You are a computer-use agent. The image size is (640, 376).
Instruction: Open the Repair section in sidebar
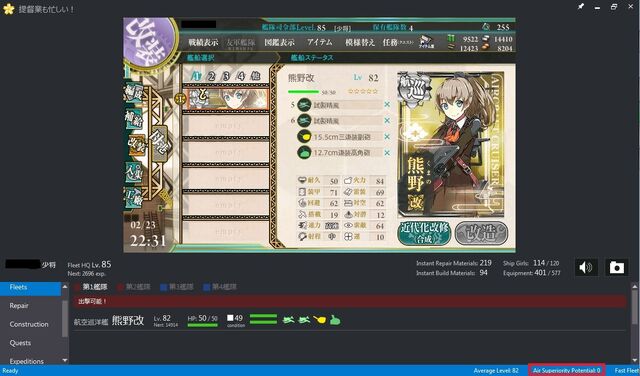coord(19,305)
